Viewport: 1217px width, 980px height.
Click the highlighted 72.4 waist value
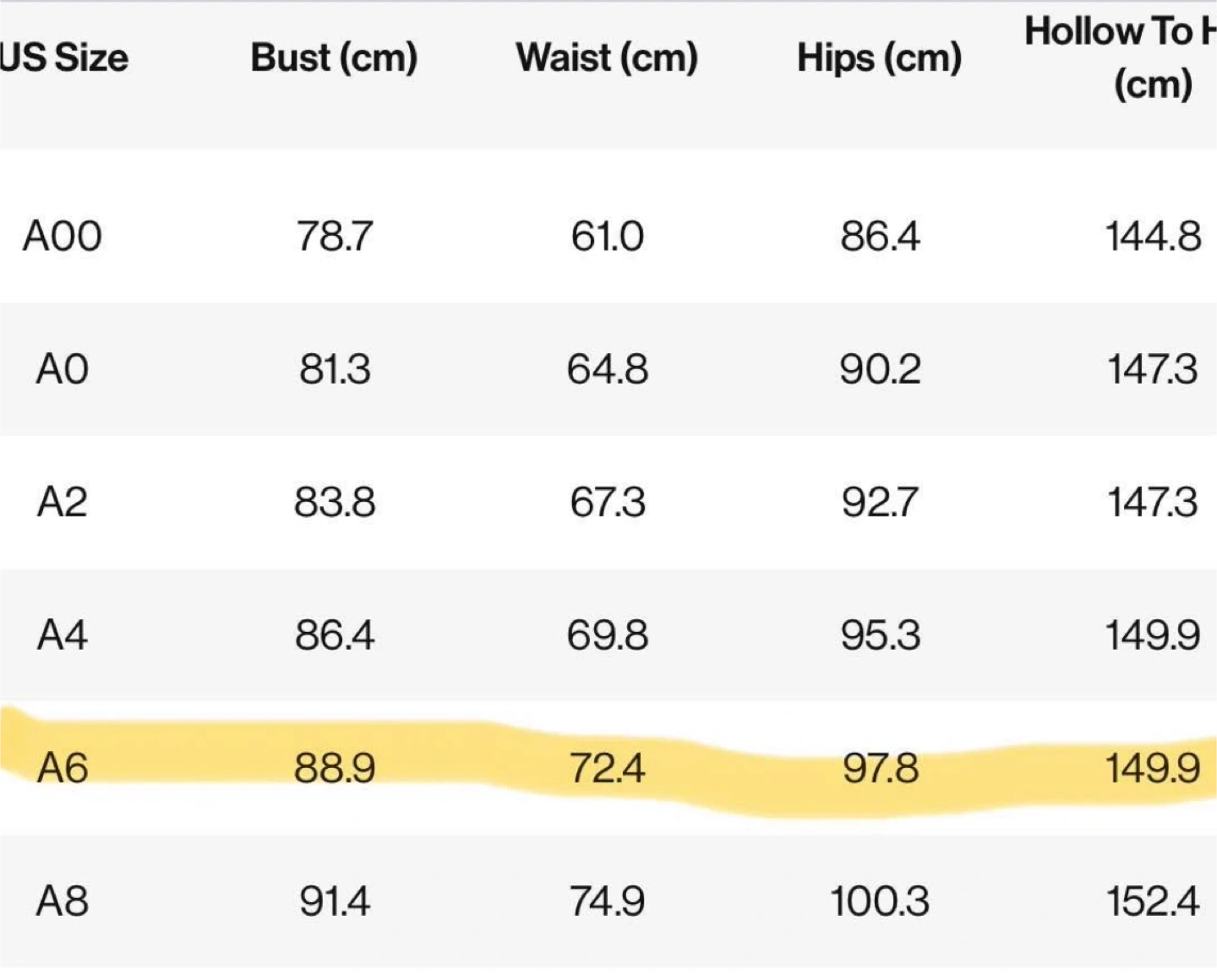coord(607,768)
